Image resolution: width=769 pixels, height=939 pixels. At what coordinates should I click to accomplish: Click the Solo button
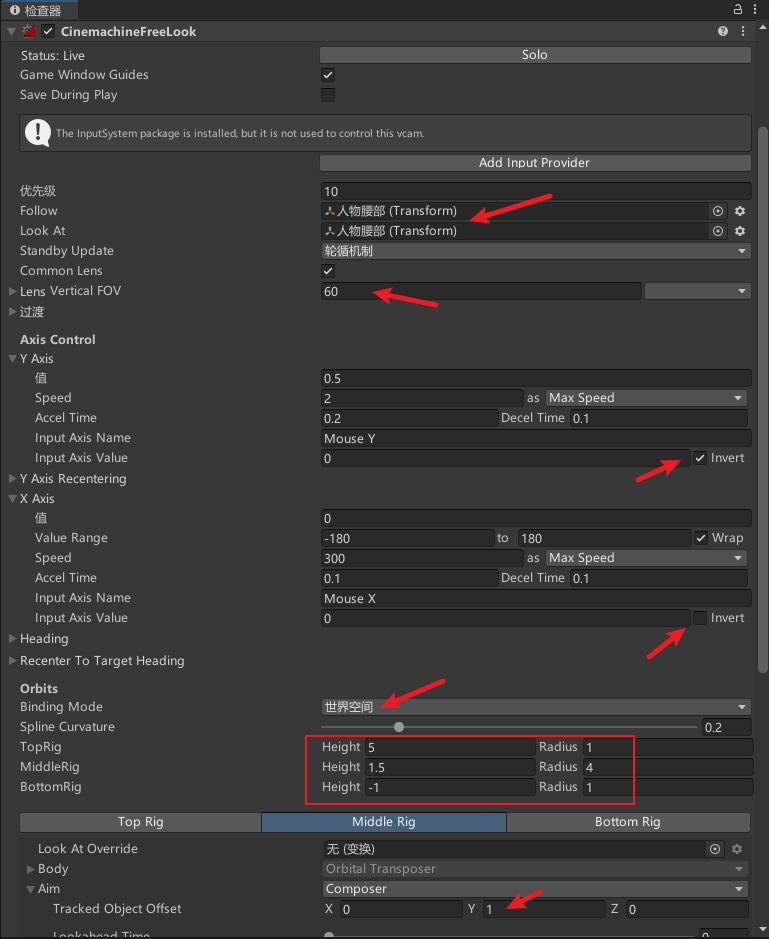535,55
